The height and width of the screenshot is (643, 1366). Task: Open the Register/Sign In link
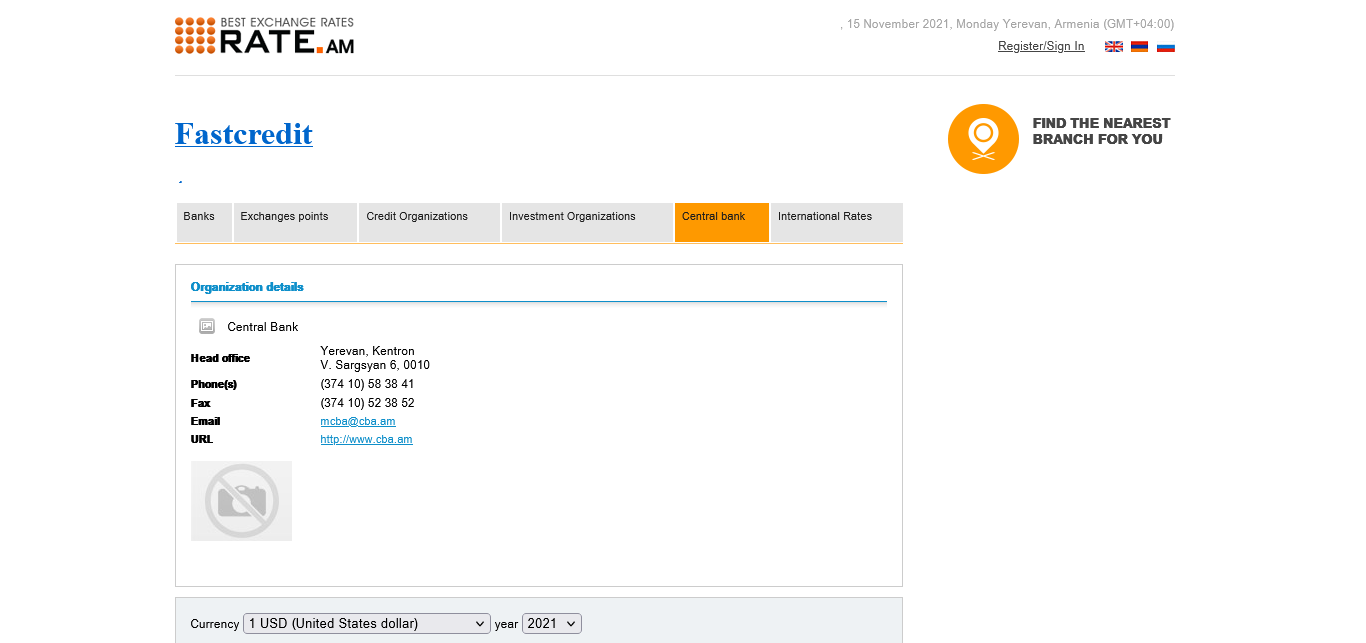pyautogui.click(x=1040, y=47)
